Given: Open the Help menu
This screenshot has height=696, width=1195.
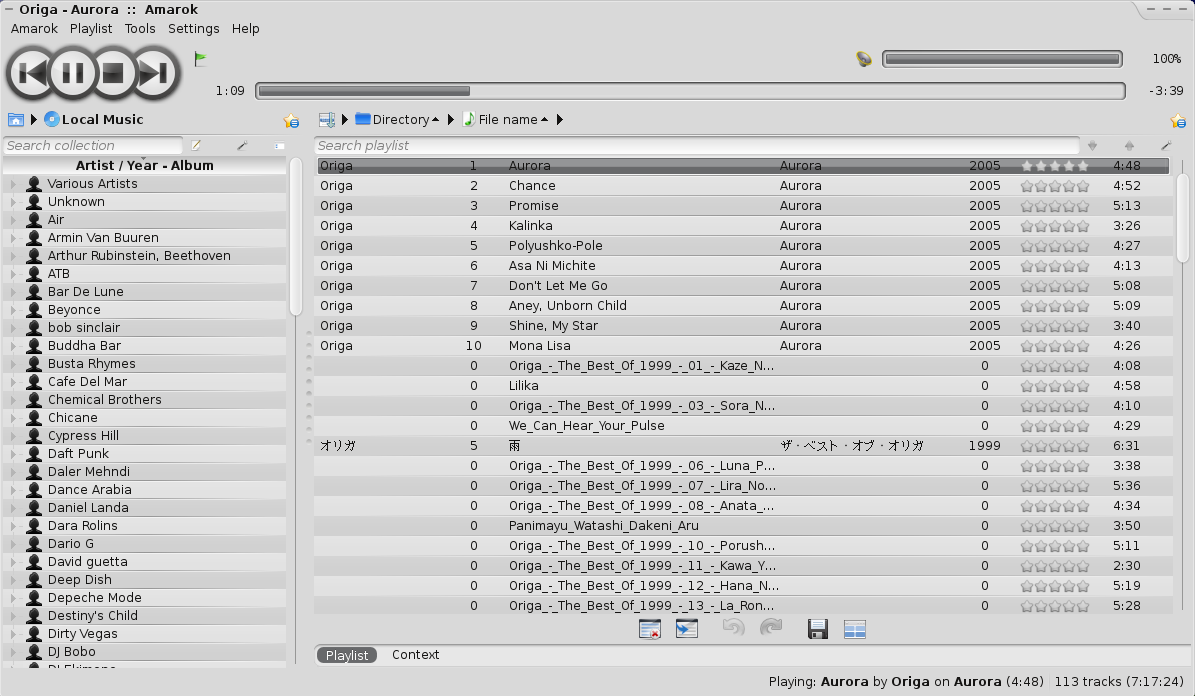Looking at the screenshot, I should pyautogui.click(x=245, y=28).
